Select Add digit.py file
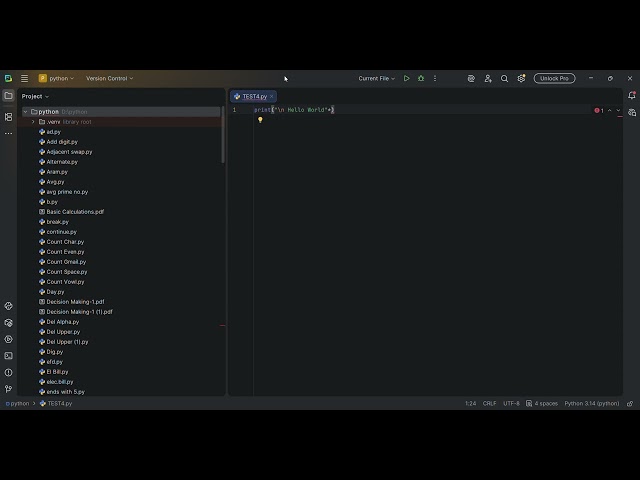The height and width of the screenshot is (480, 640). 58,142
